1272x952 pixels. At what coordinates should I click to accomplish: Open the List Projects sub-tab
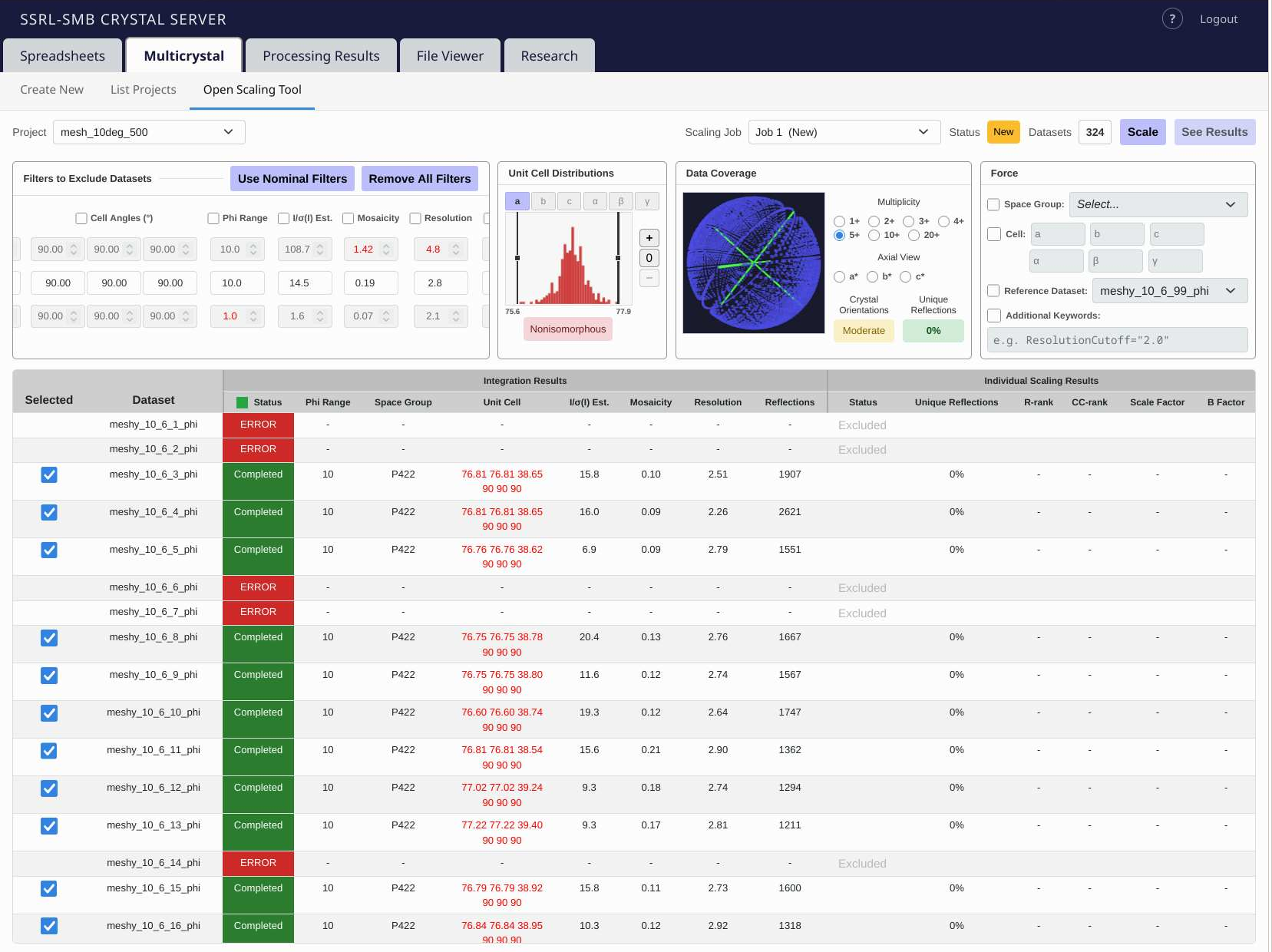pos(144,90)
